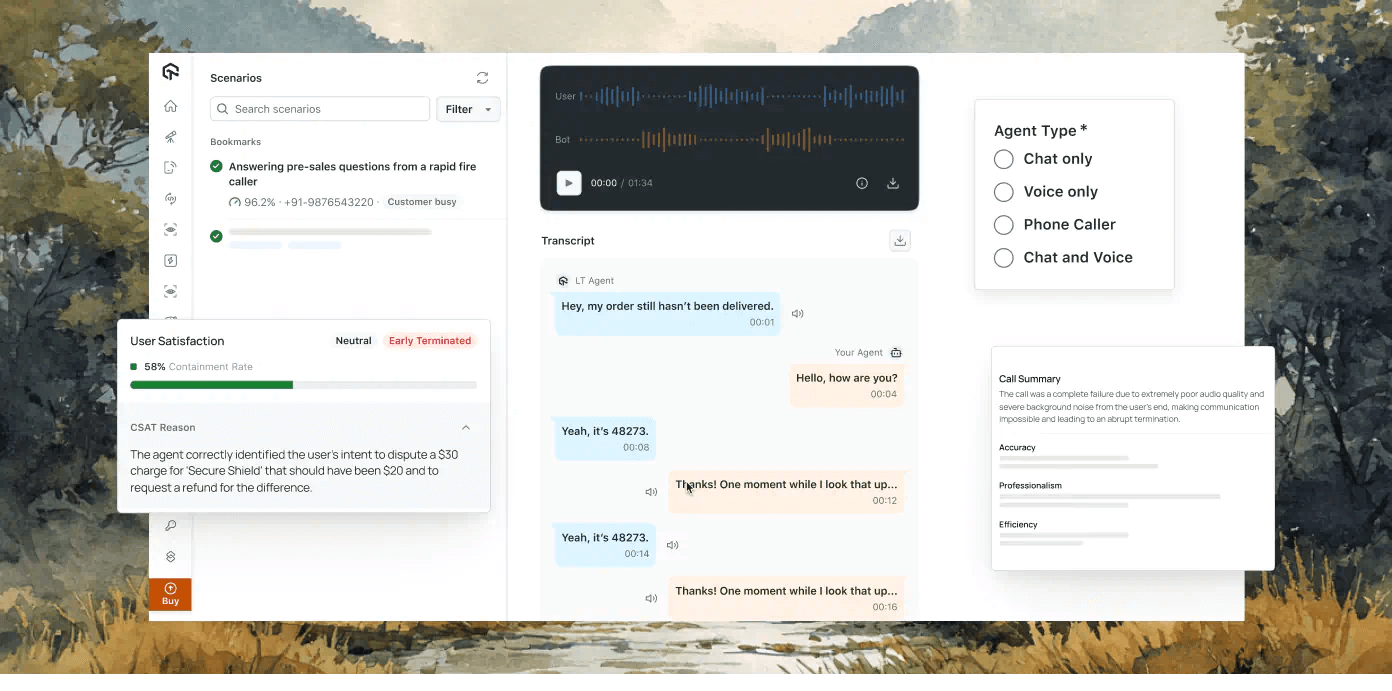Click the Call Summary heading

[1030, 379]
